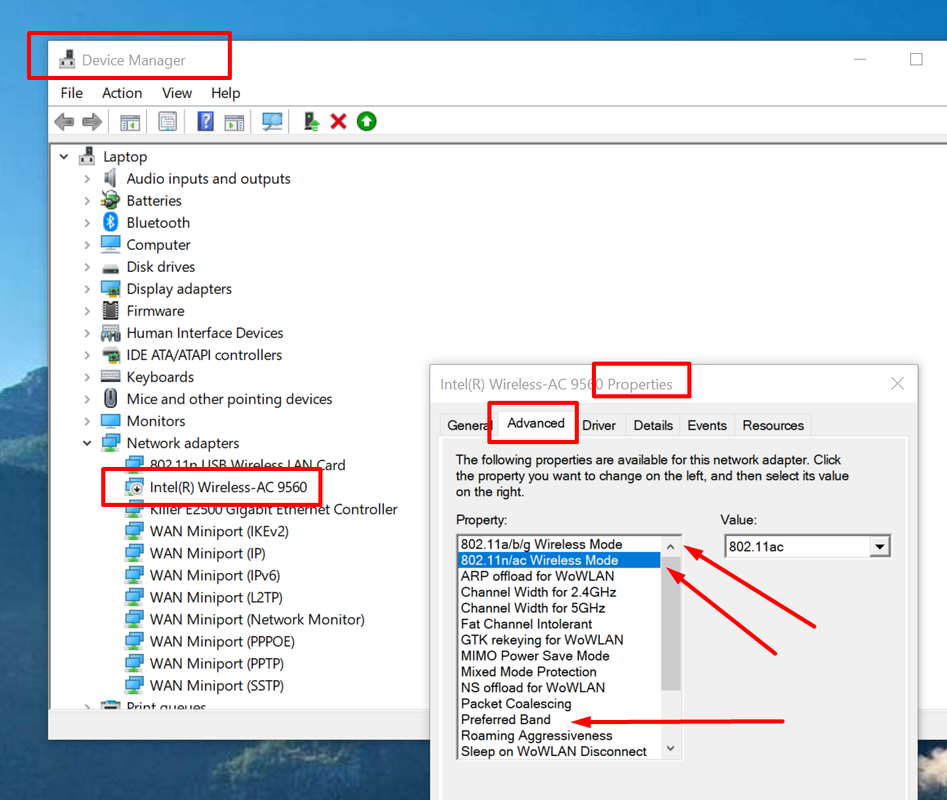This screenshot has width=947, height=800.
Task: Select Fat Channel Intolerant property
Action: 526,624
